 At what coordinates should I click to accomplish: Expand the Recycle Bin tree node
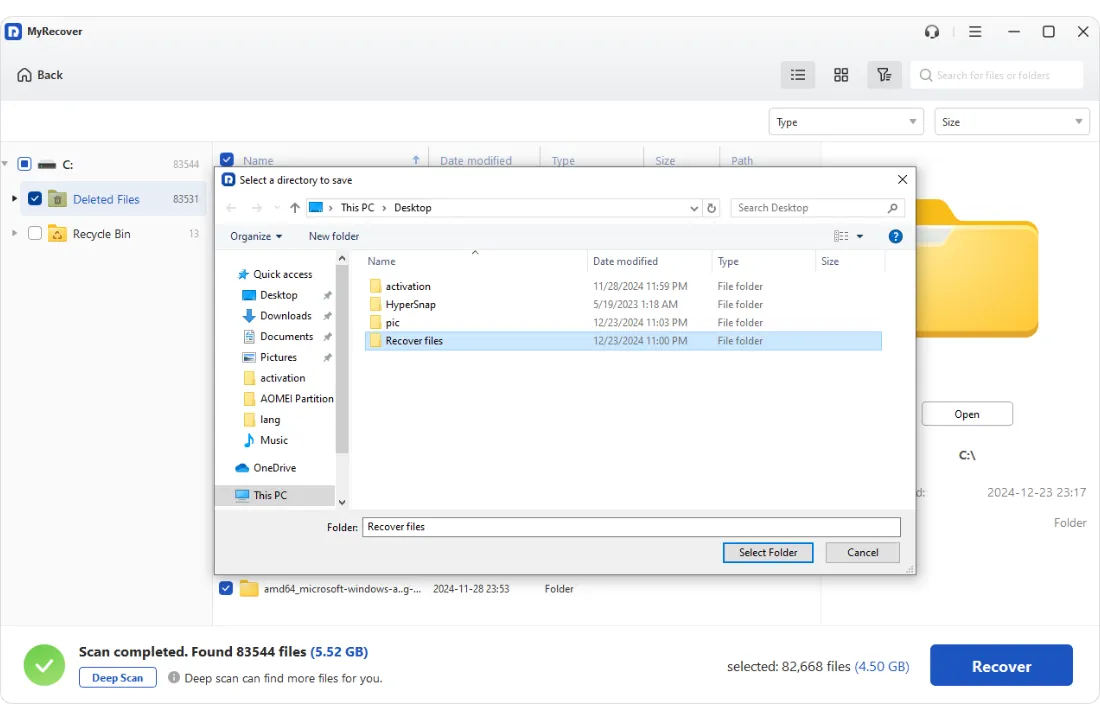pos(14,234)
